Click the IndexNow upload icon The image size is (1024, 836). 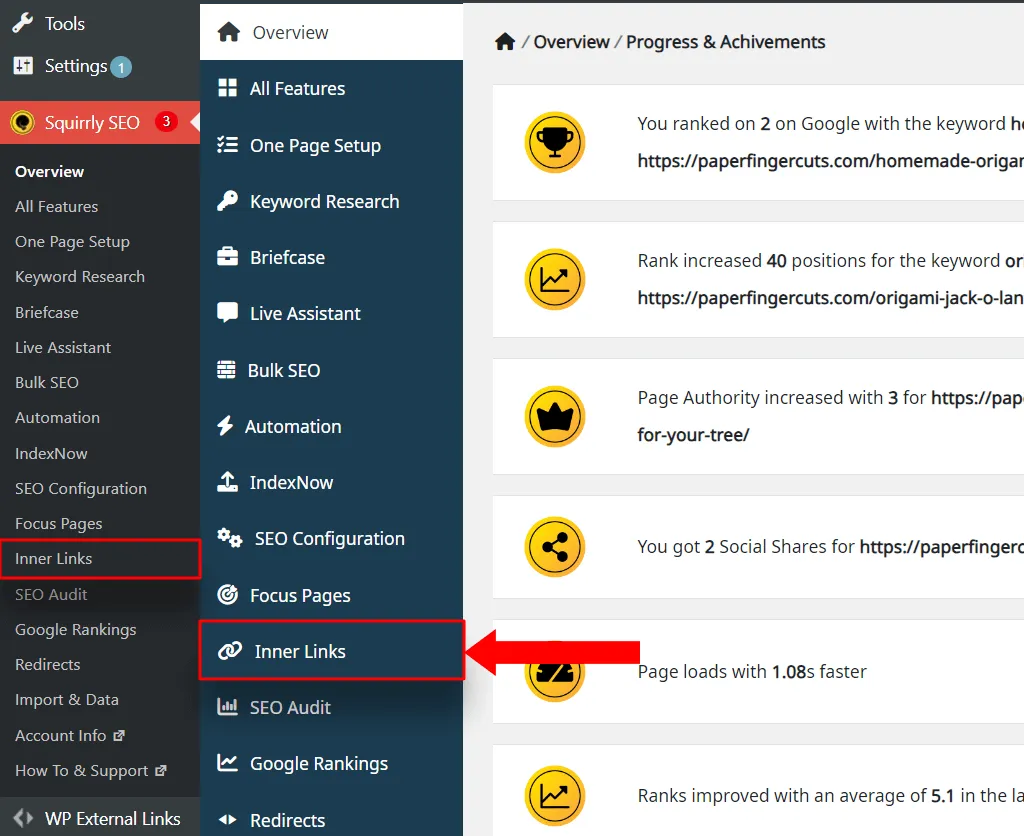[x=227, y=482]
